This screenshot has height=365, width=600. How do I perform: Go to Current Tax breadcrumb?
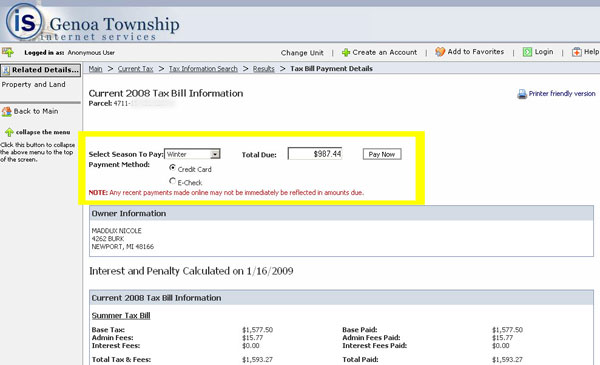pos(135,69)
